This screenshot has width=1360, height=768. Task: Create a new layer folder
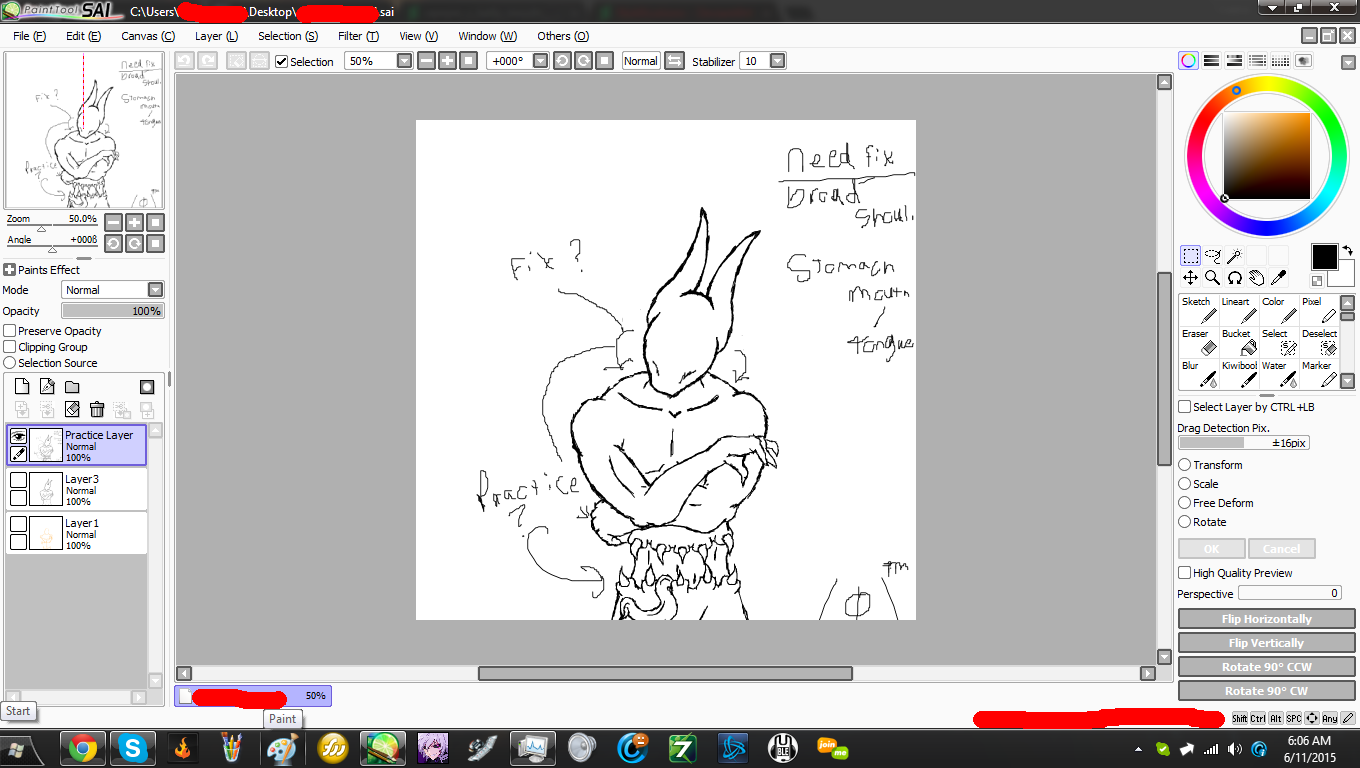[72, 387]
